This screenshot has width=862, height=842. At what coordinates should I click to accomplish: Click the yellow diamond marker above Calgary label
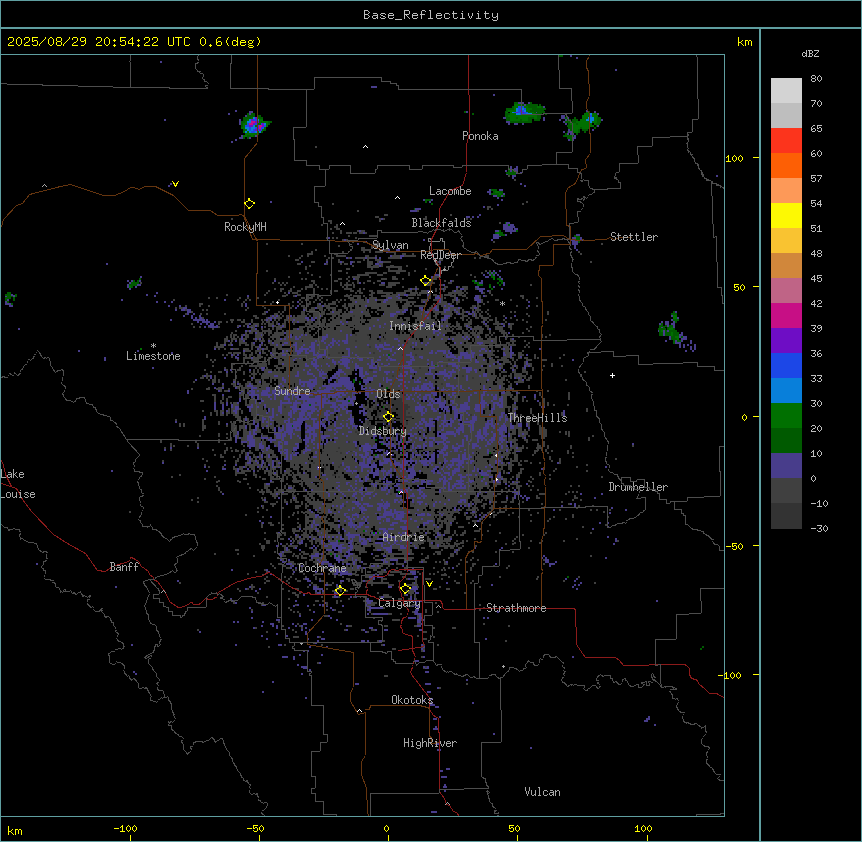tap(405, 589)
